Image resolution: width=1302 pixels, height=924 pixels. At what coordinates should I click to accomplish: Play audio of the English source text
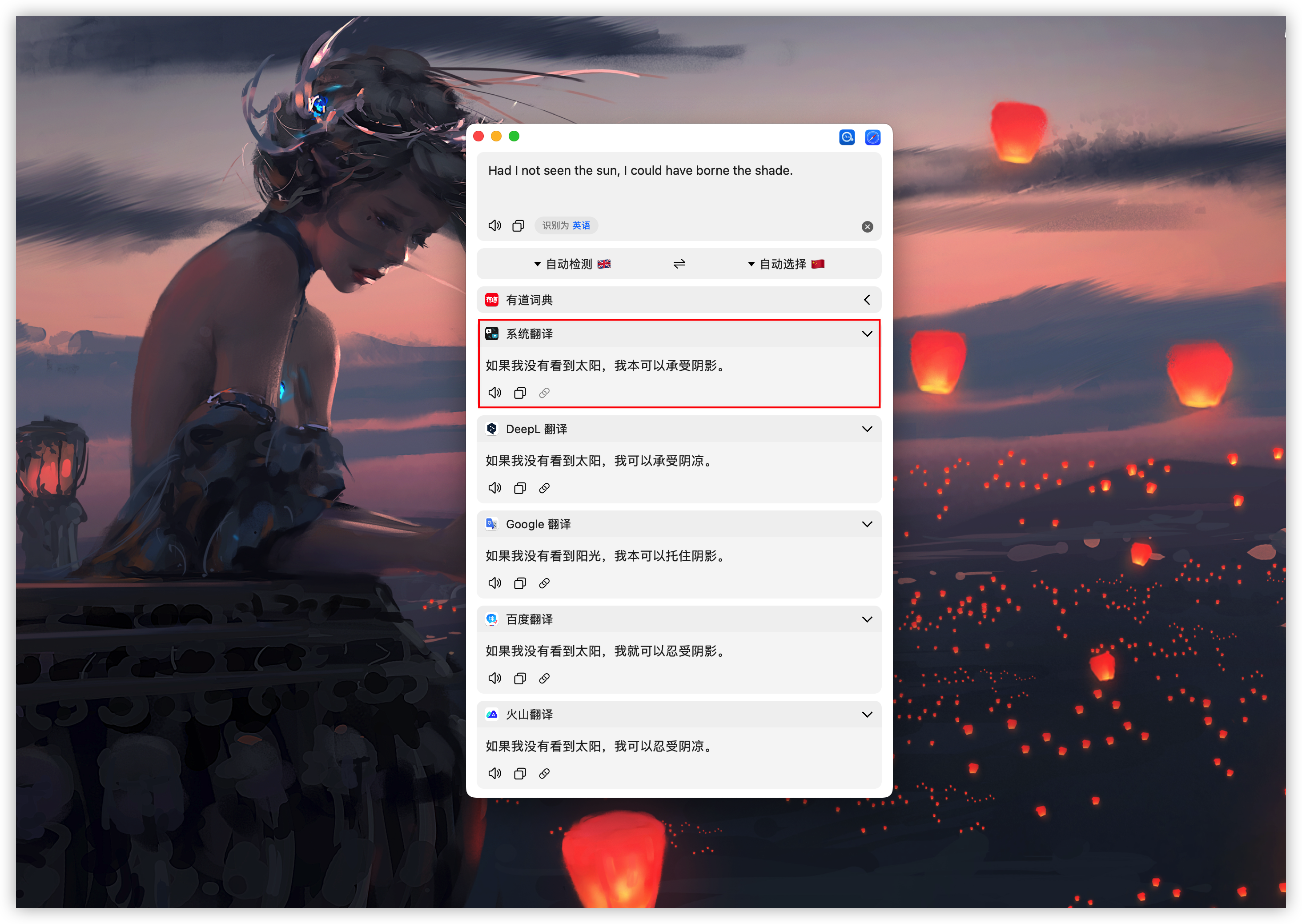[494, 226]
